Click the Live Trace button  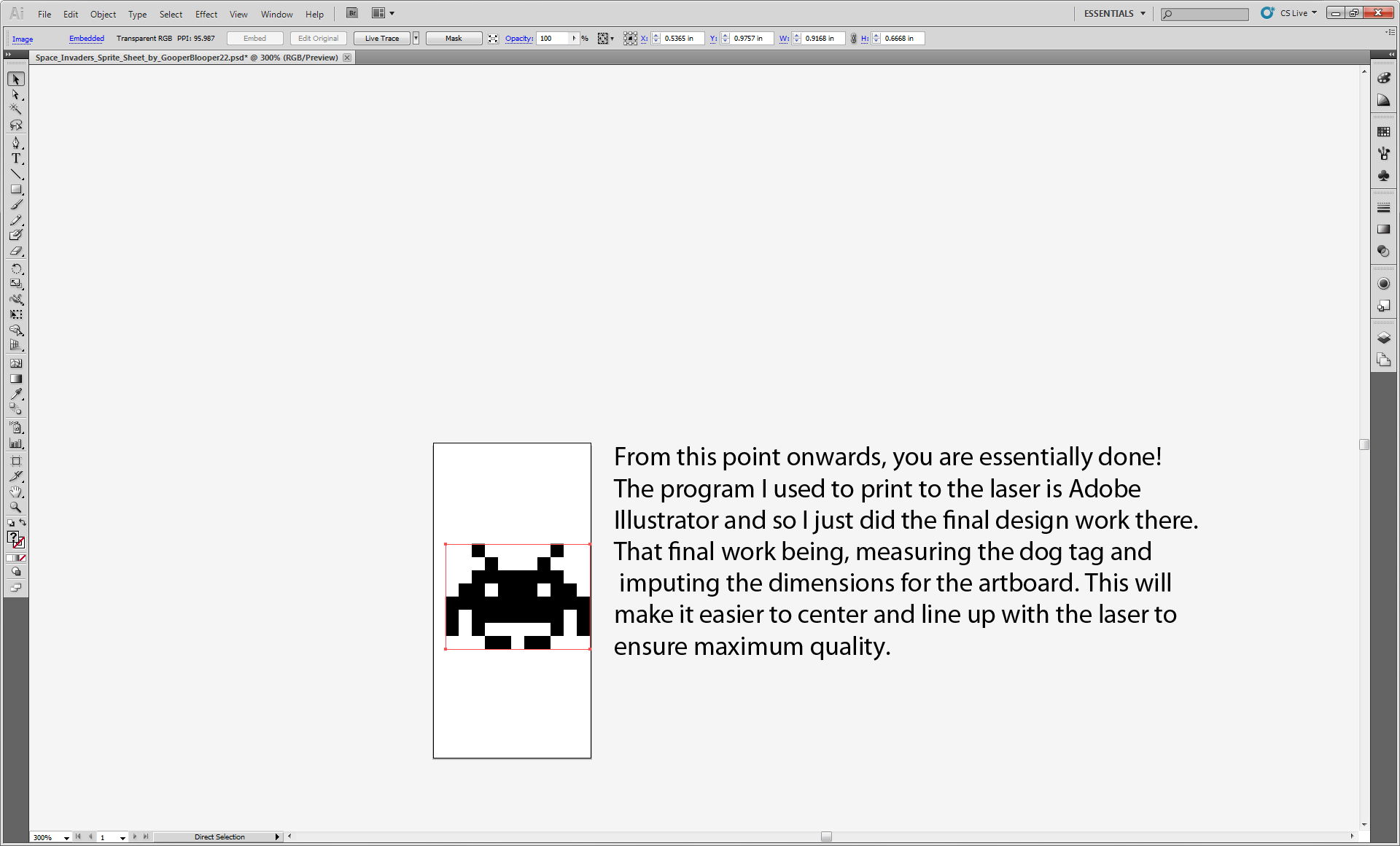382,39
